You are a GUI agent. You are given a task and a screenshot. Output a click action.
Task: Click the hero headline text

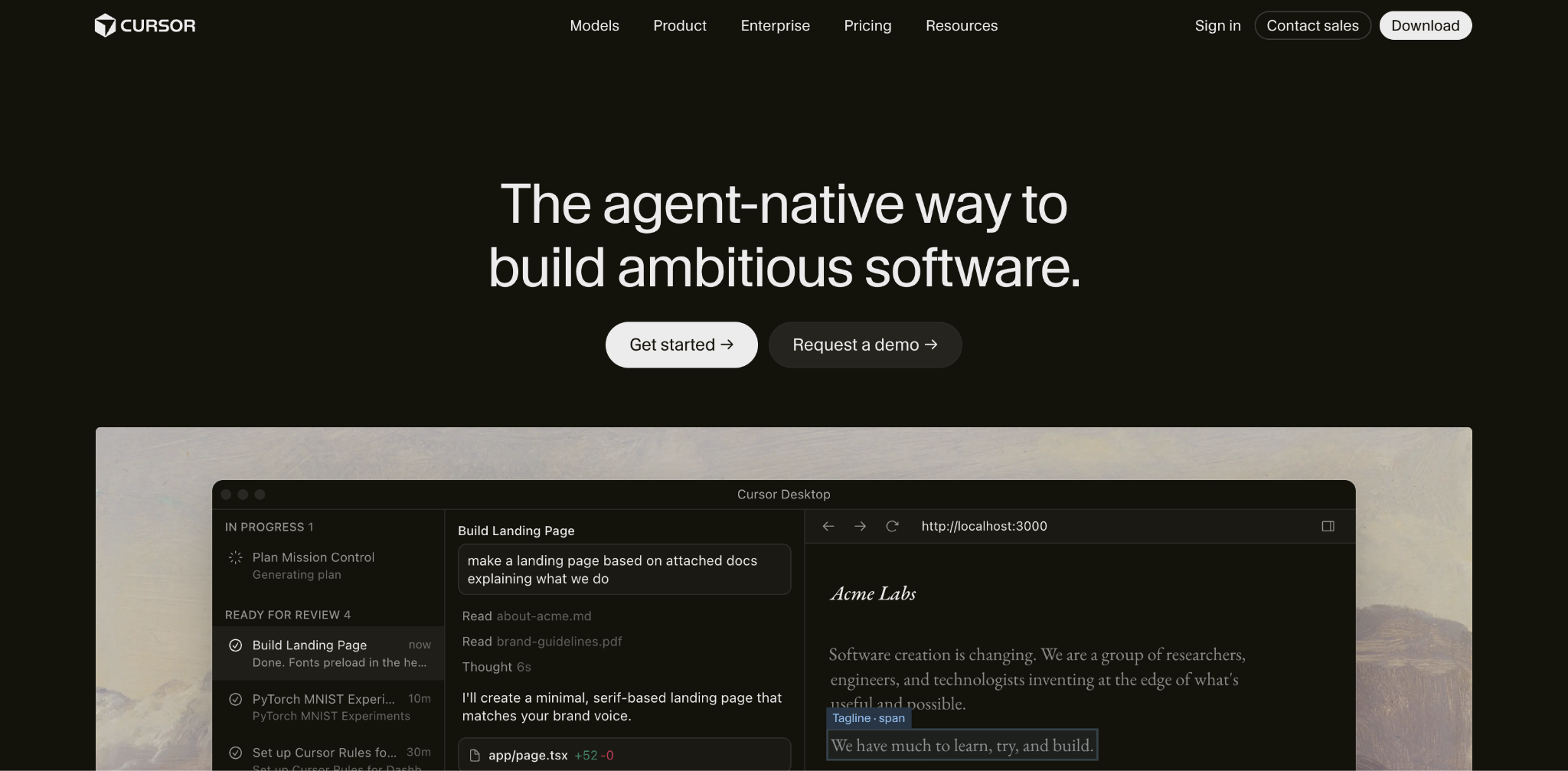(x=784, y=235)
